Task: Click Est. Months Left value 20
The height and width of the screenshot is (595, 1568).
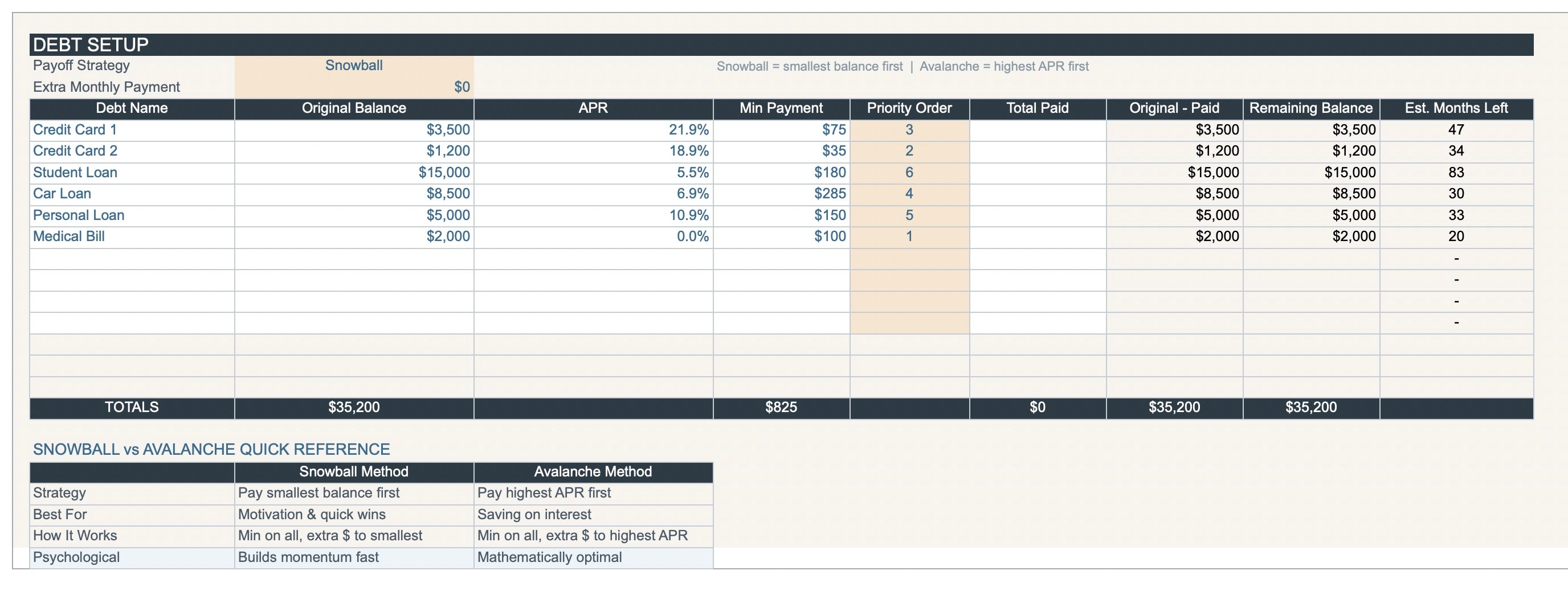Action: click(1456, 237)
